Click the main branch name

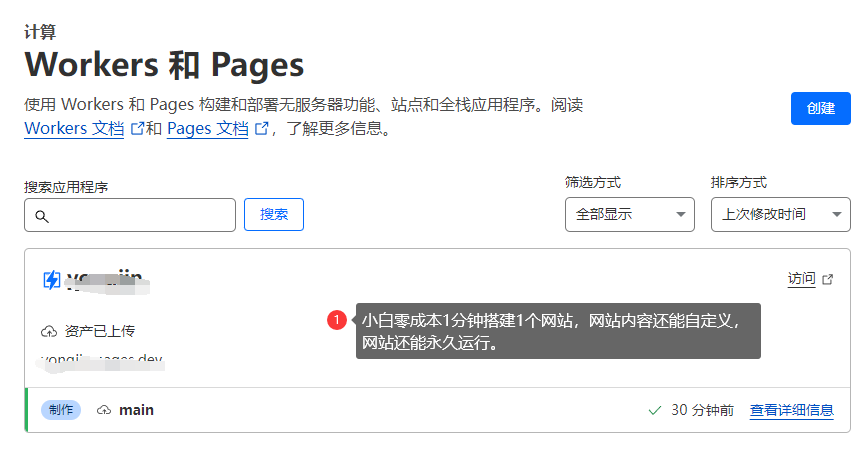tap(137, 410)
